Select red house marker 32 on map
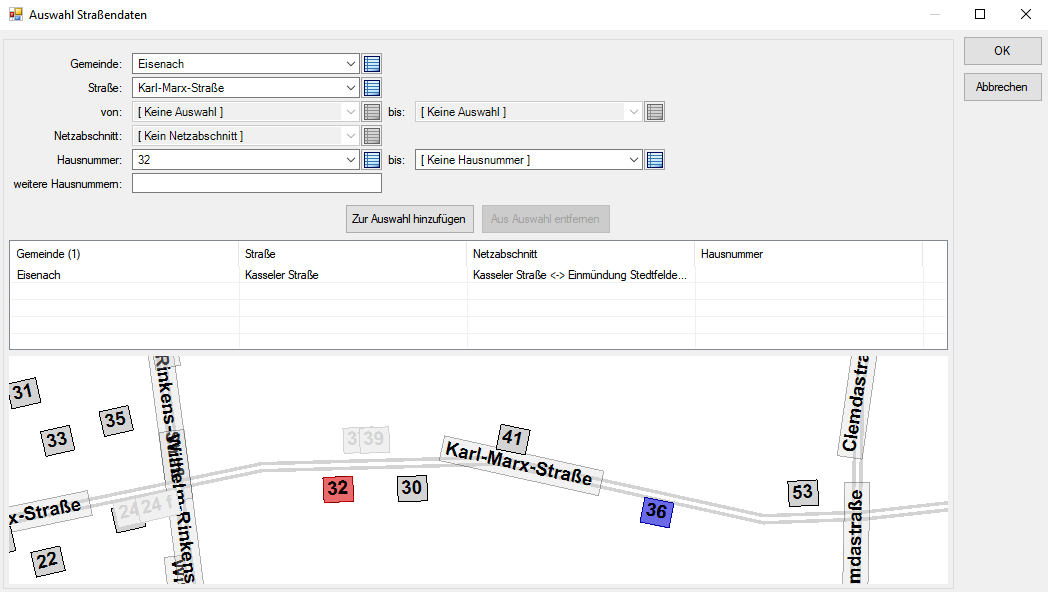1048x592 pixels. coord(338,488)
